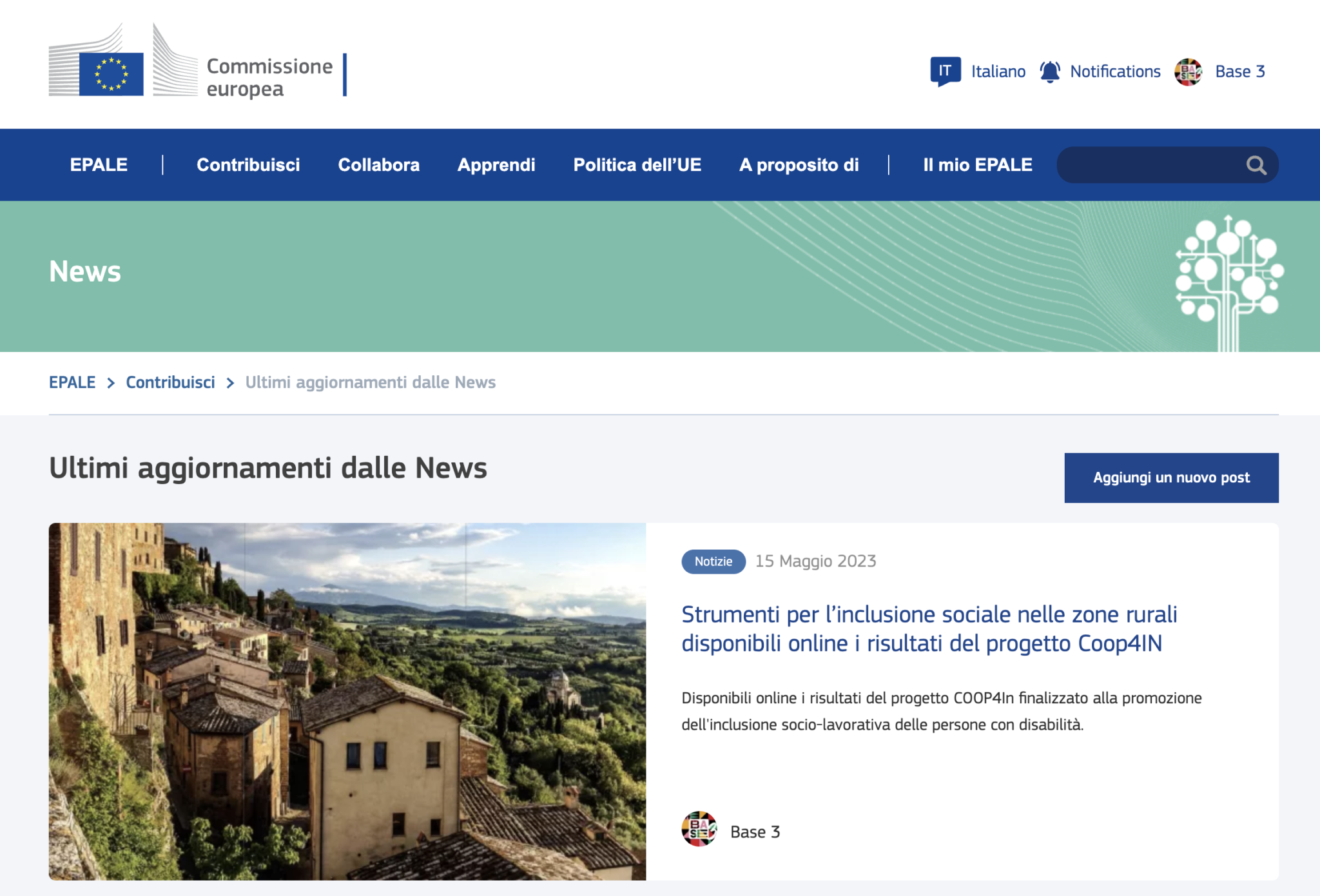Go to the EPALE home menu item
1320x896 pixels.
[99, 165]
